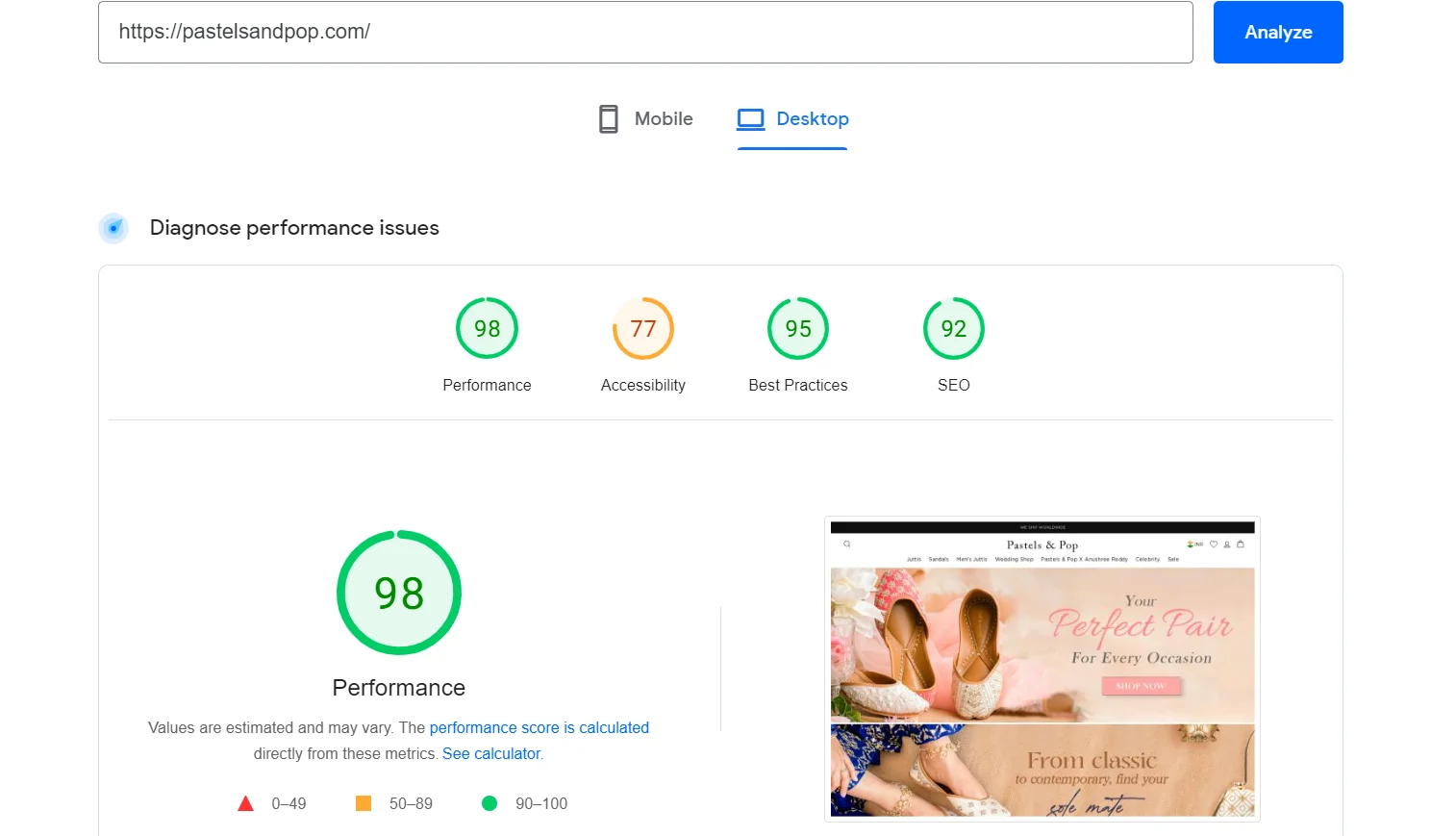This screenshot has width=1456, height=836.
Task: Select the Desktop tab
Action: coord(792,119)
